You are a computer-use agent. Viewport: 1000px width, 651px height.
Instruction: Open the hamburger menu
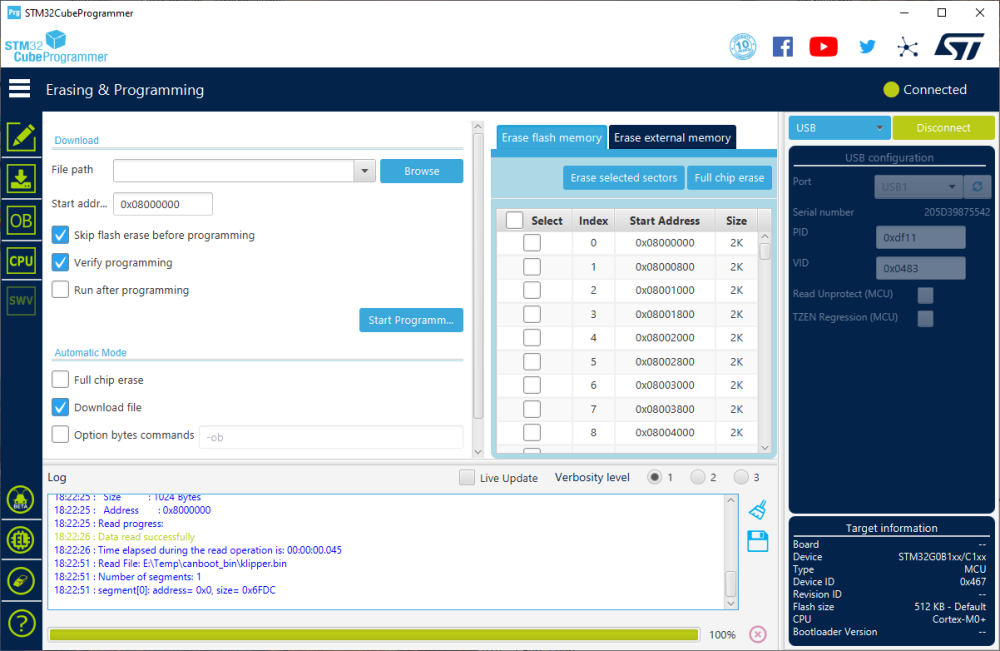20,89
